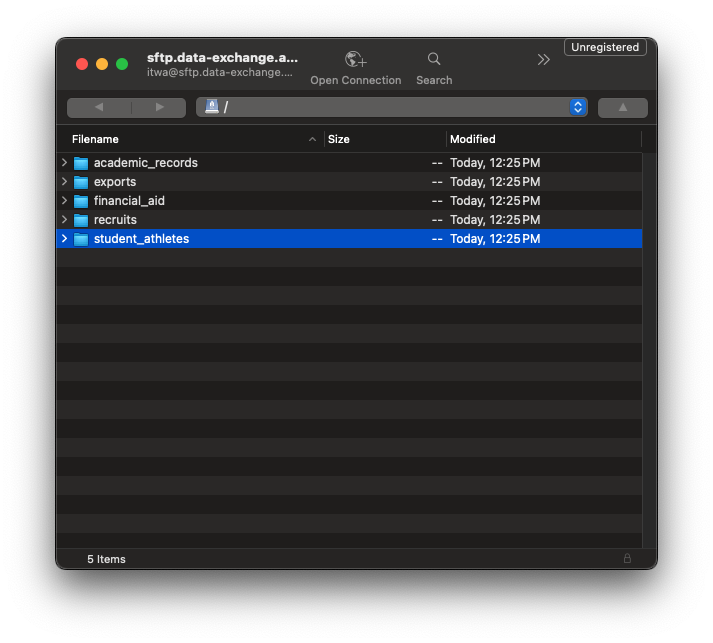Image resolution: width=713 pixels, height=643 pixels.
Task: Go forward with the right arrow button
Action: pyautogui.click(x=159, y=107)
